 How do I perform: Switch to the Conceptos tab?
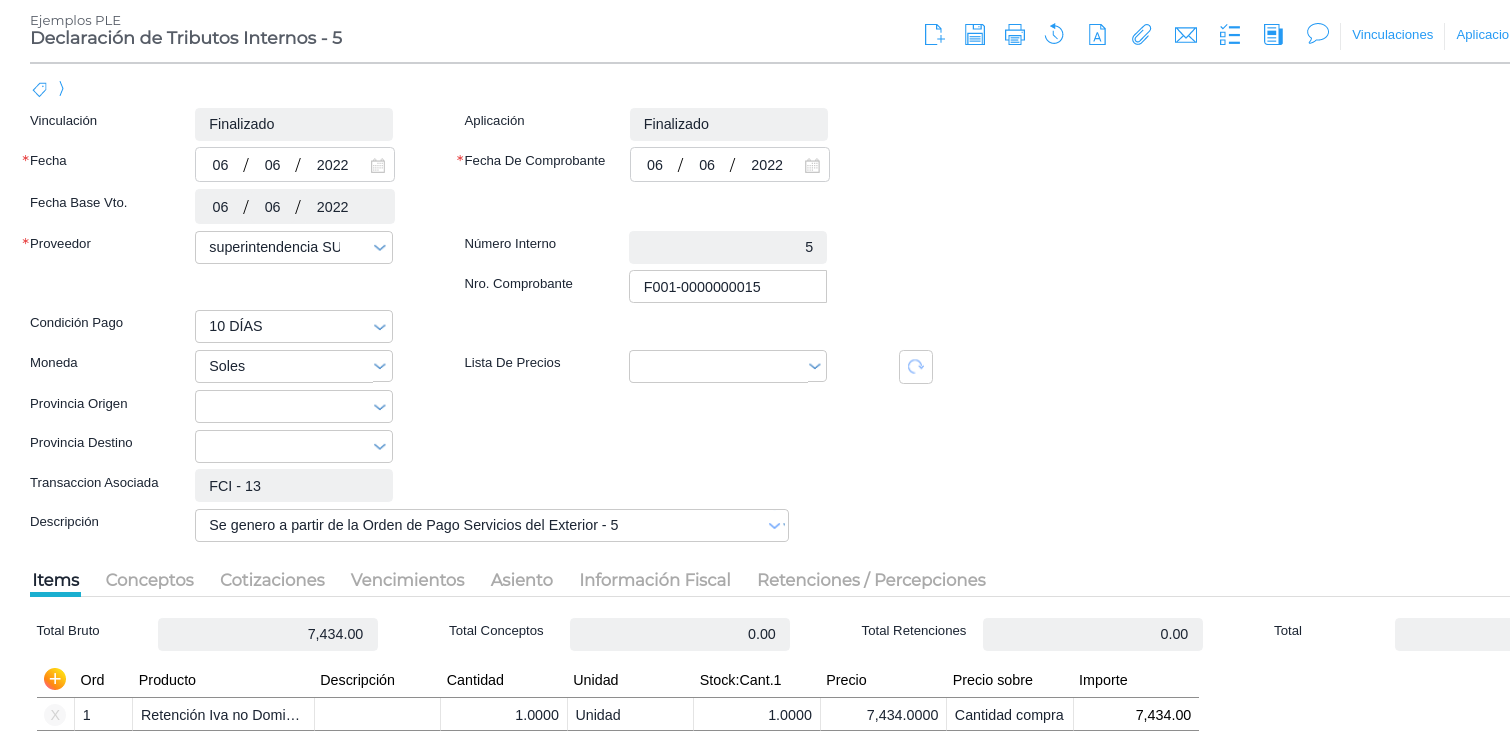tap(150, 580)
